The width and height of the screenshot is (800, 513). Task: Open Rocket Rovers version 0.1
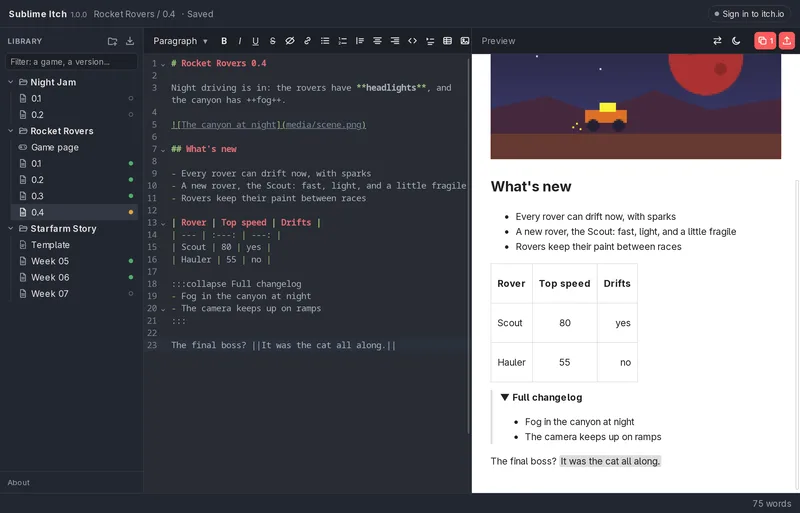tap(74, 164)
